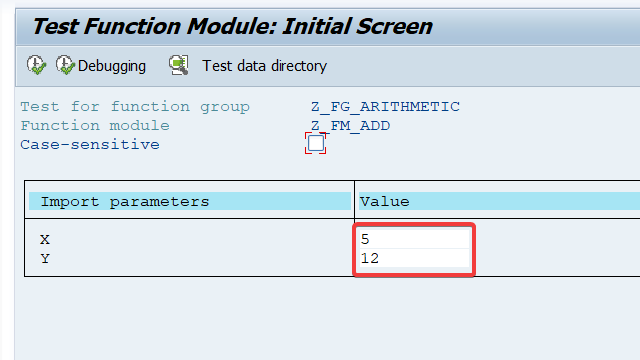Enable the Case-sensitive checkbox
Image resolution: width=640 pixels, height=360 pixels.
(x=316, y=143)
